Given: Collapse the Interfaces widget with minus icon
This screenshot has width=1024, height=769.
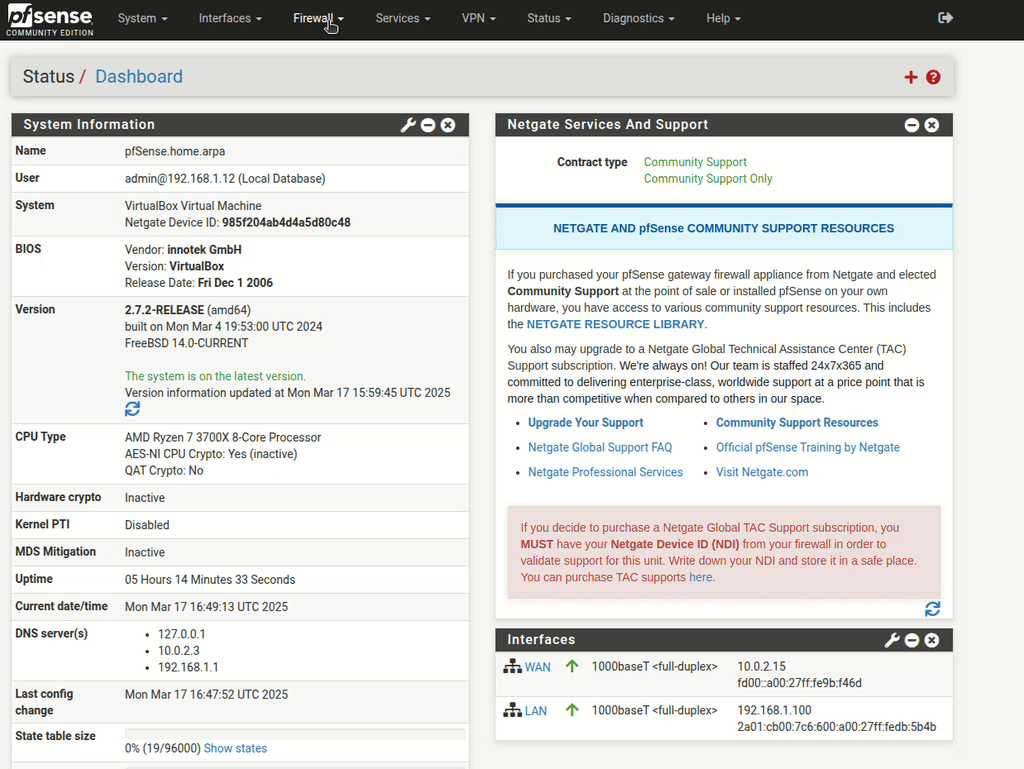Looking at the screenshot, I should click(x=912, y=640).
